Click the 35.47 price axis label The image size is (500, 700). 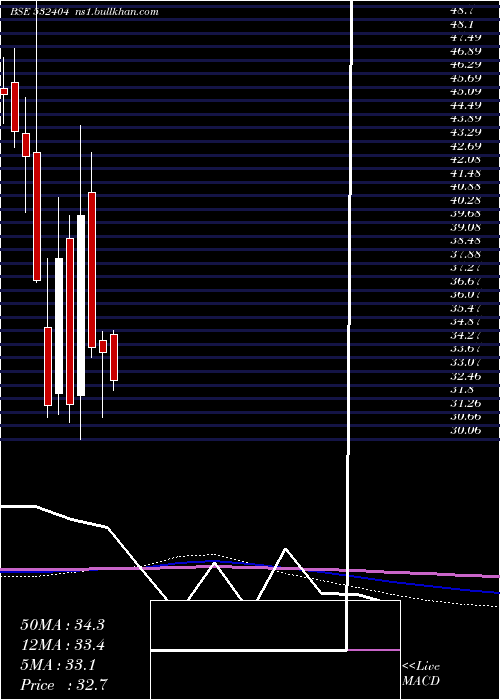pyautogui.click(x=466, y=308)
